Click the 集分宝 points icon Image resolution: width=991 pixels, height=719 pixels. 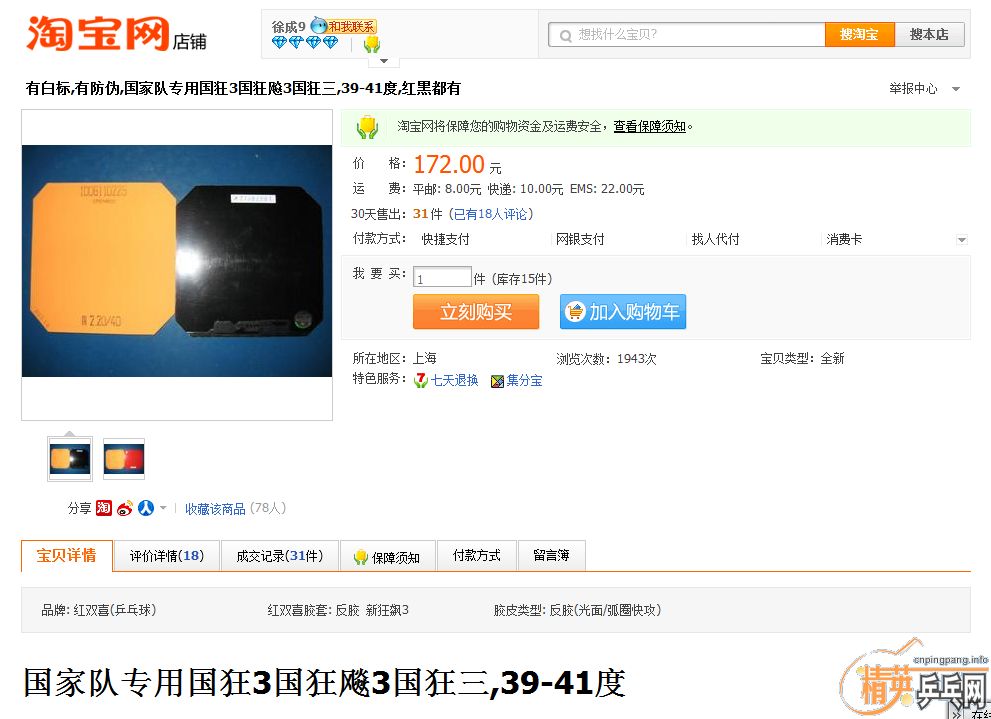(x=498, y=381)
